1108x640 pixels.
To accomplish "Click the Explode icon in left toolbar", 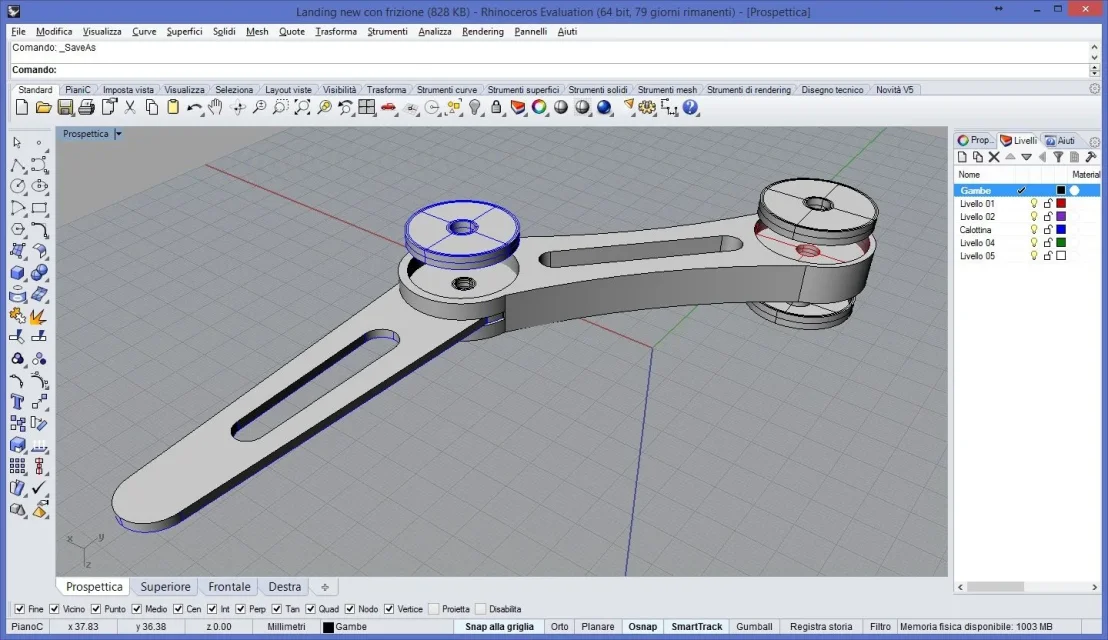I will (x=40, y=316).
